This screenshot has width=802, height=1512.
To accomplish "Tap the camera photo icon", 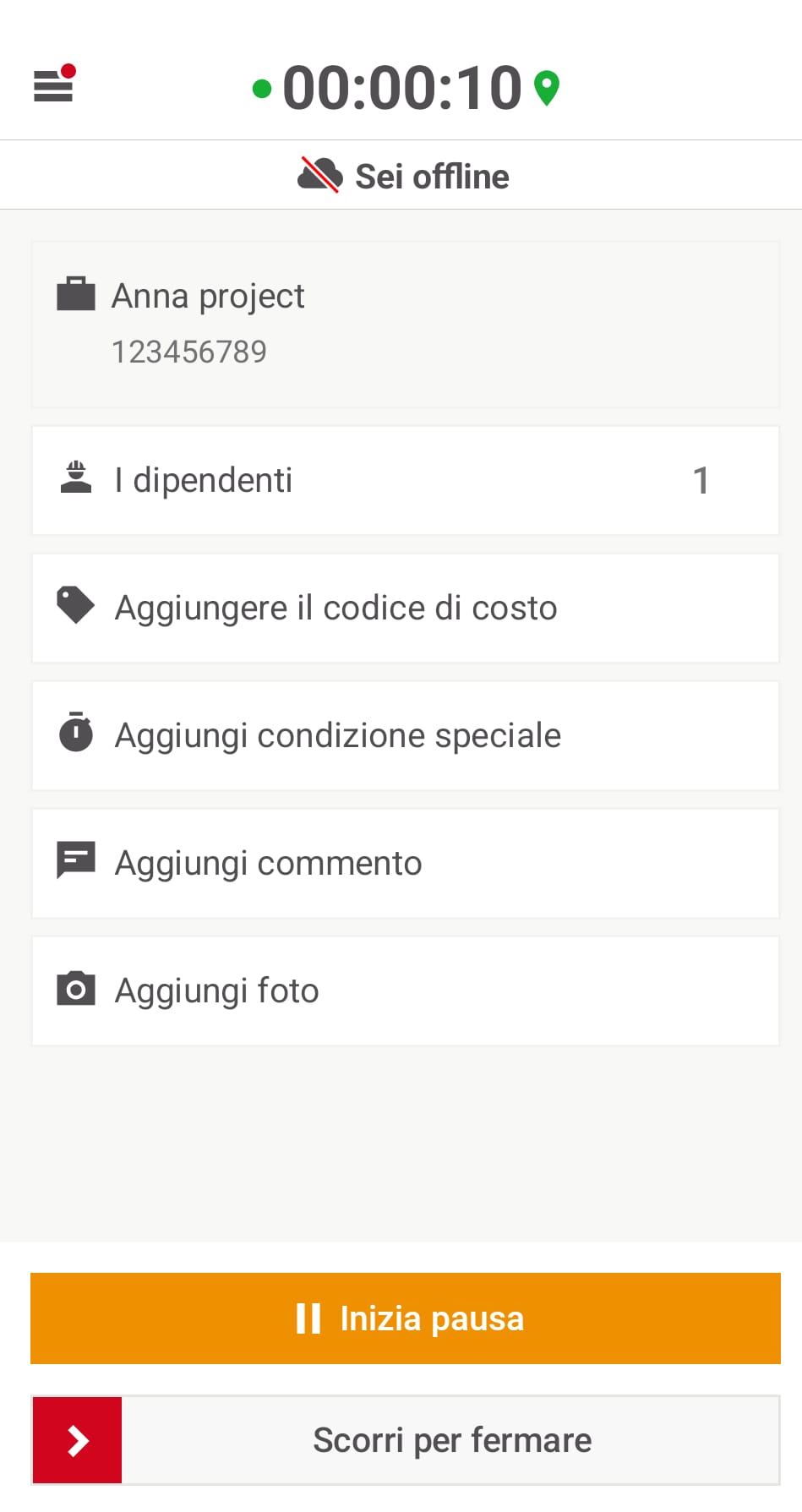I will point(76,989).
